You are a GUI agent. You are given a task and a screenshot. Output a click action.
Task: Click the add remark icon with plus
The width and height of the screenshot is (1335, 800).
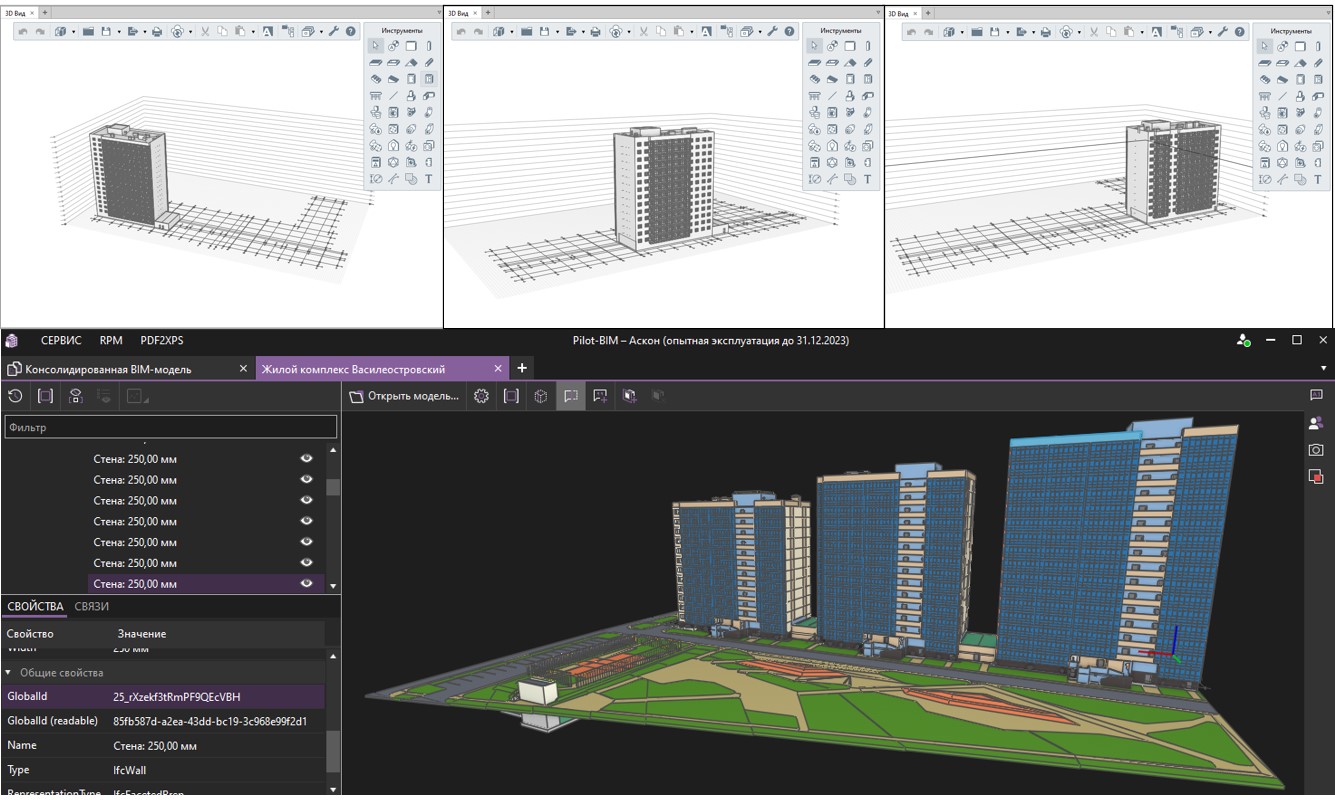coord(600,396)
